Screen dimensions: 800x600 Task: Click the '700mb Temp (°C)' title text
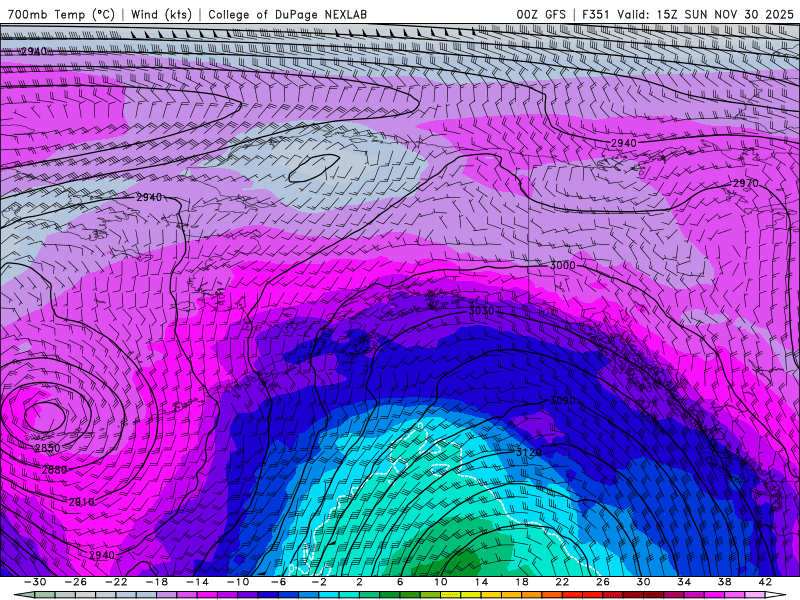61,14
